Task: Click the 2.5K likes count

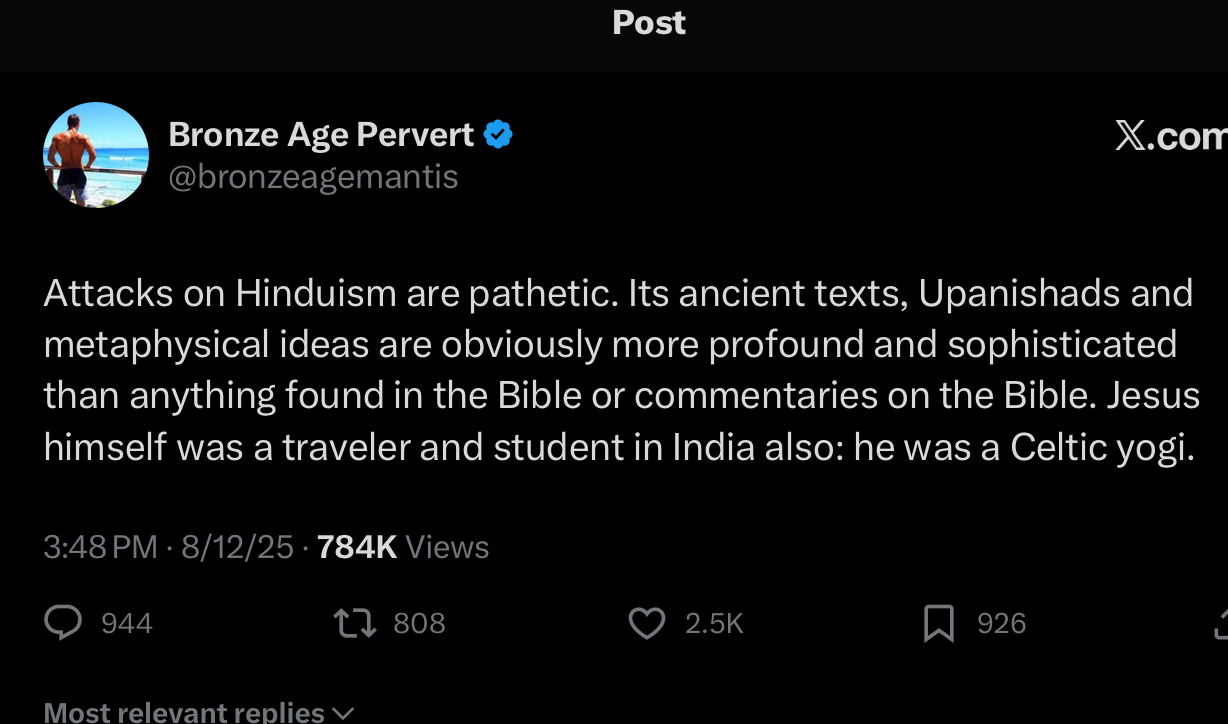Action: pos(714,624)
